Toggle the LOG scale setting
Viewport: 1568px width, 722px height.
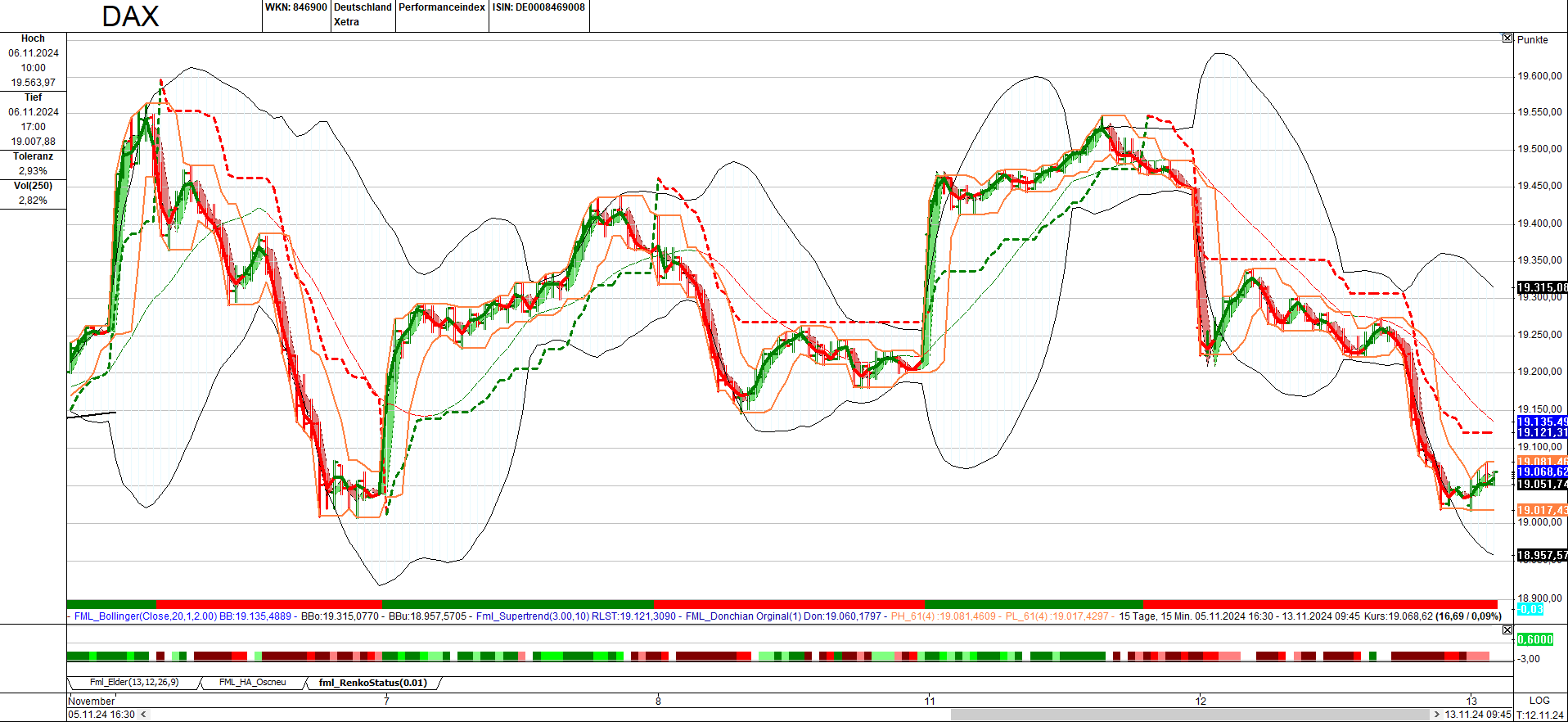(1539, 701)
